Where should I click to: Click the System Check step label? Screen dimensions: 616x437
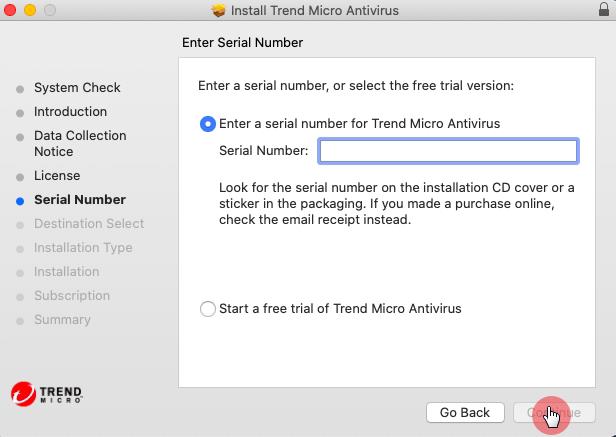[x=77, y=88]
